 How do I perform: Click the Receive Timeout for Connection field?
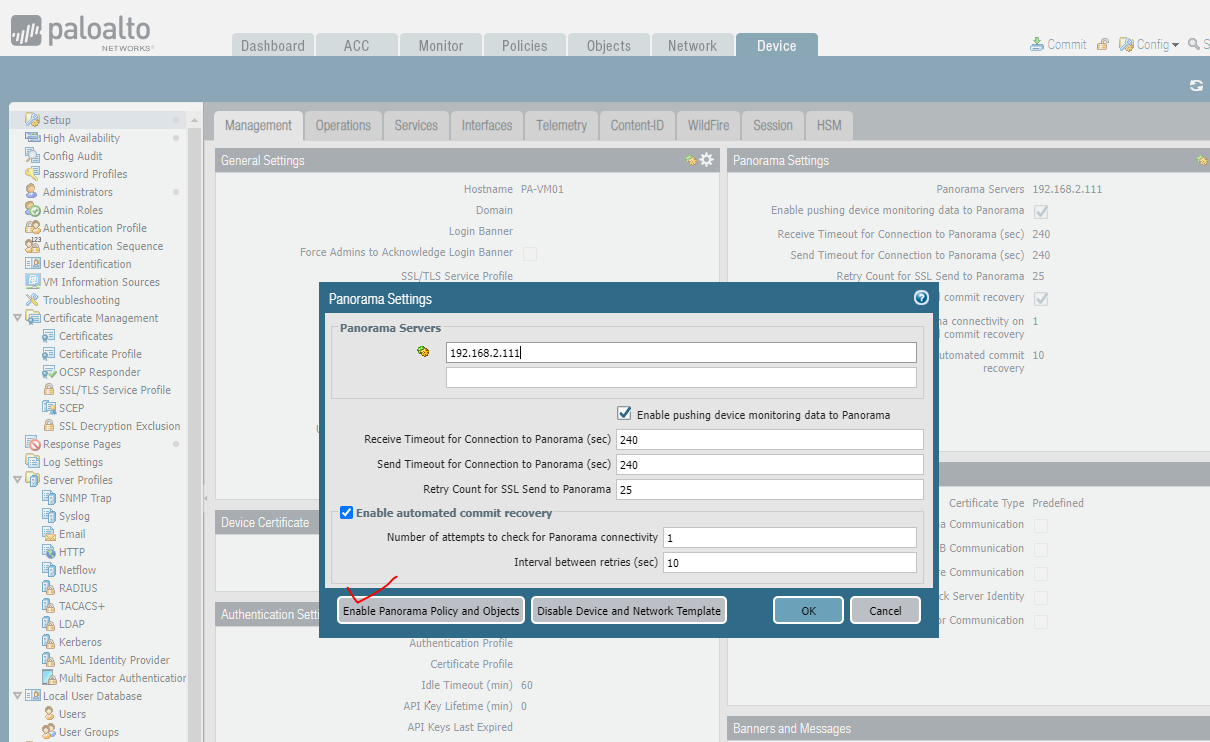tap(769, 440)
